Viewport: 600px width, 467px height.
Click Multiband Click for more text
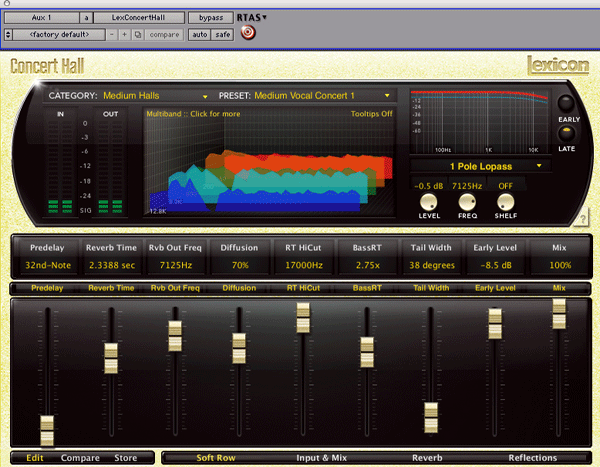[193, 114]
